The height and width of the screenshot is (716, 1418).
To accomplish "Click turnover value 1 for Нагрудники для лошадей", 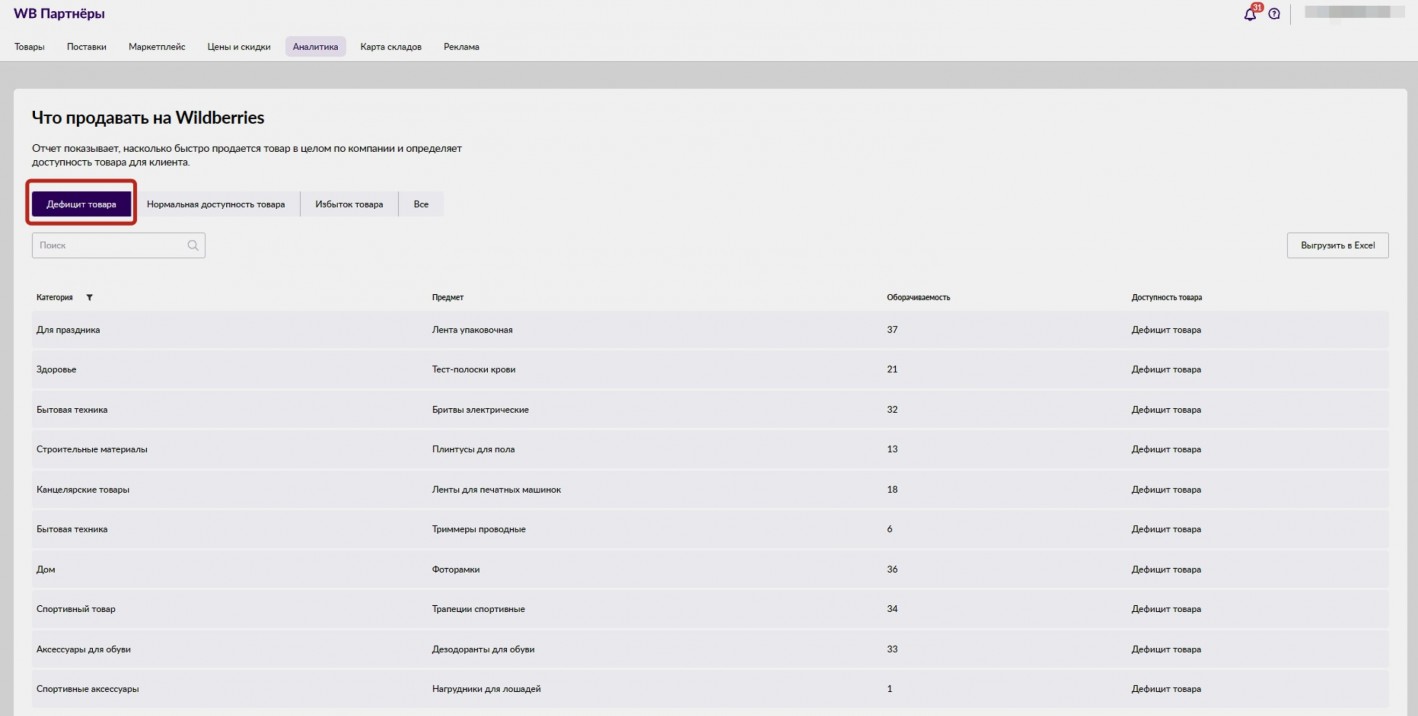I will 890,689.
